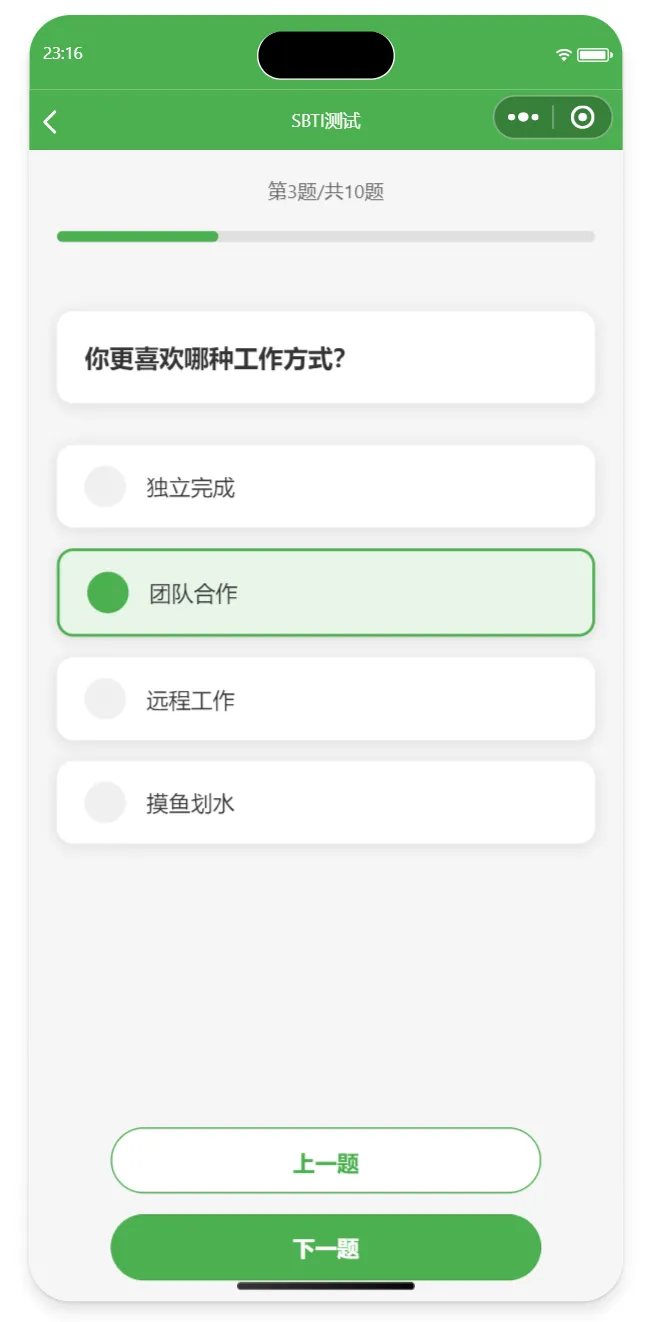Deselect the green radio for 团队合作
The height and width of the screenshot is (1322, 654).
pyautogui.click(x=108, y=592)
